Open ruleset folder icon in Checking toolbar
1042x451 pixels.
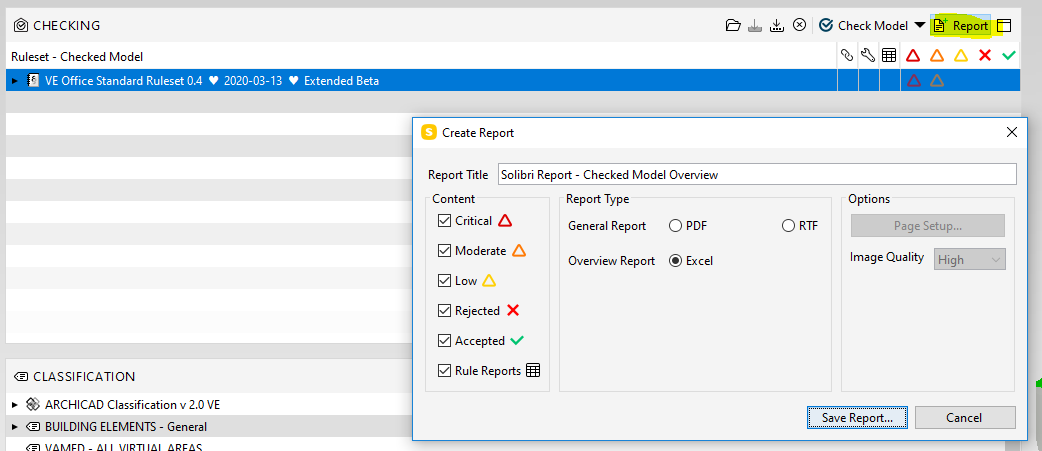pos(733,26)
